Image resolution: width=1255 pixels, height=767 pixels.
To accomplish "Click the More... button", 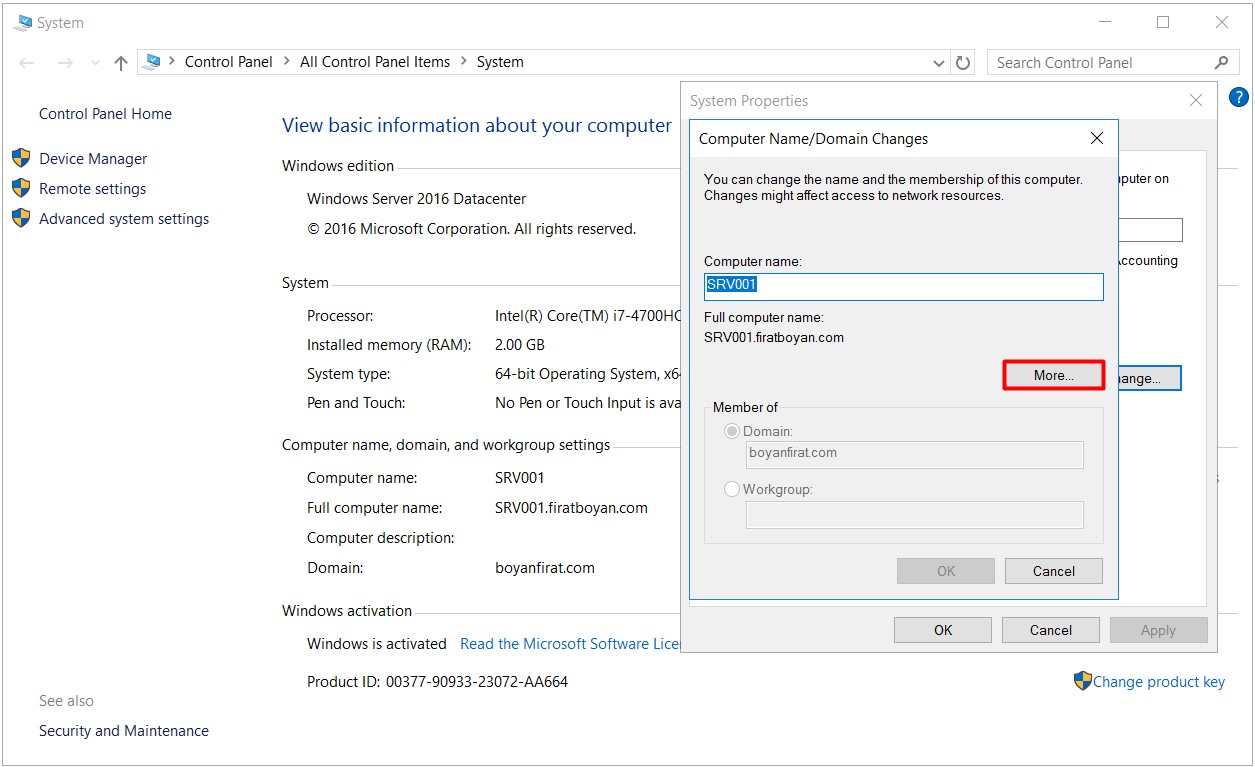I will (x=1054, y=375).
